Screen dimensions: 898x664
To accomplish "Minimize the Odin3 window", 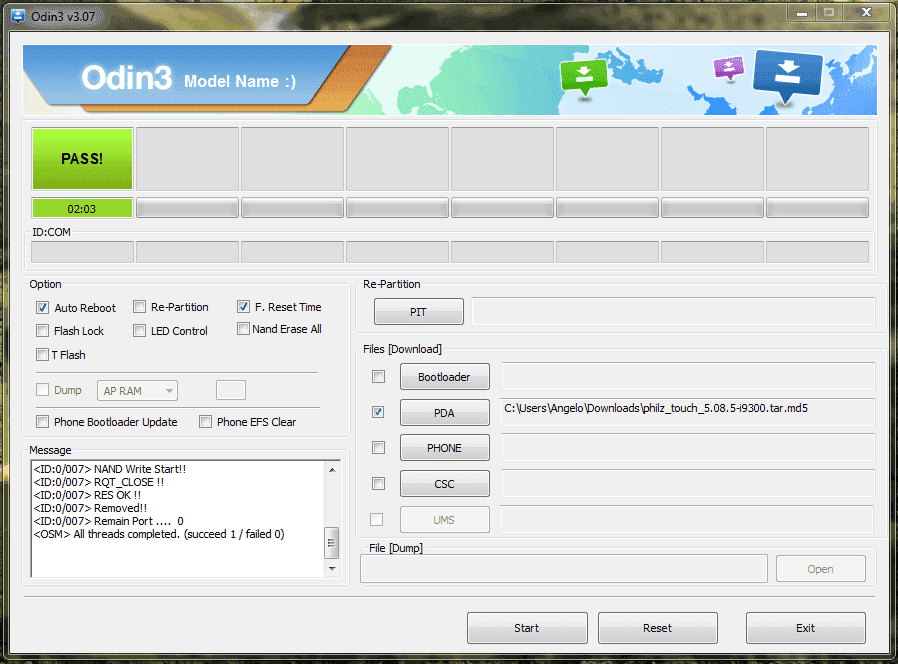I will [x=802, y=13].
